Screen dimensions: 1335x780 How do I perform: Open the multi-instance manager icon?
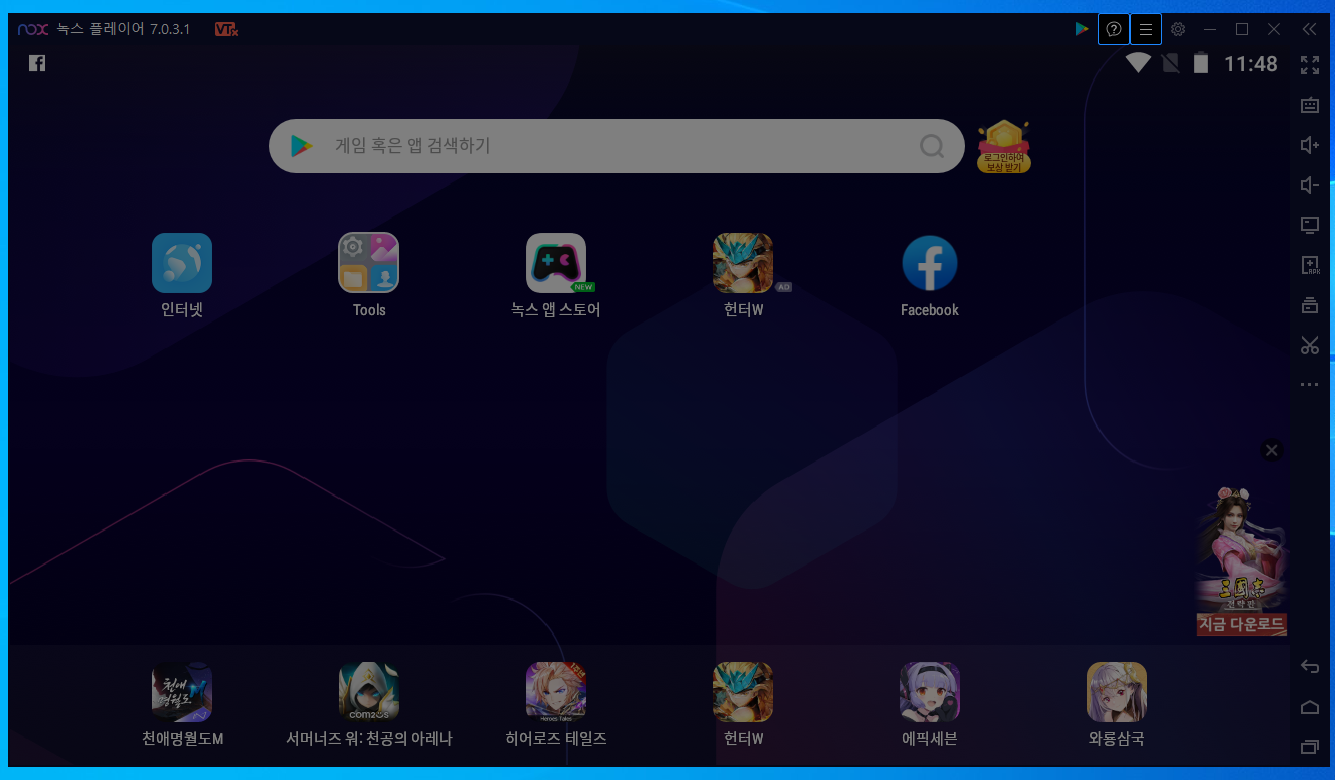tap(1310, 305)
